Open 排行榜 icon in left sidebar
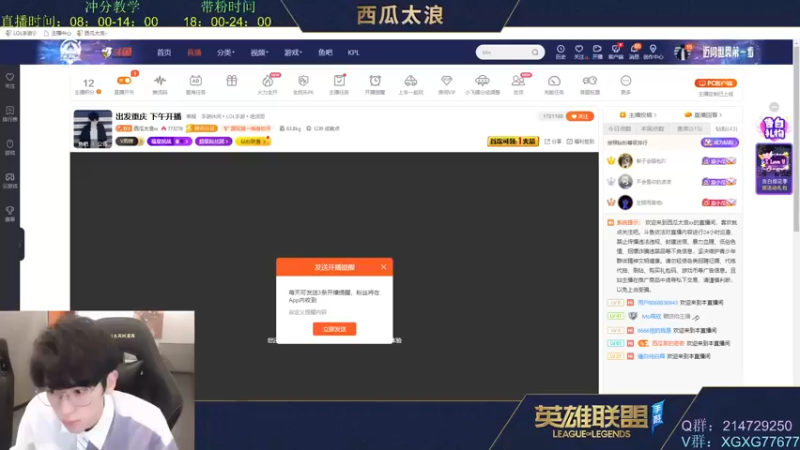This screenshot has height=450, width=800. [10, 113]
